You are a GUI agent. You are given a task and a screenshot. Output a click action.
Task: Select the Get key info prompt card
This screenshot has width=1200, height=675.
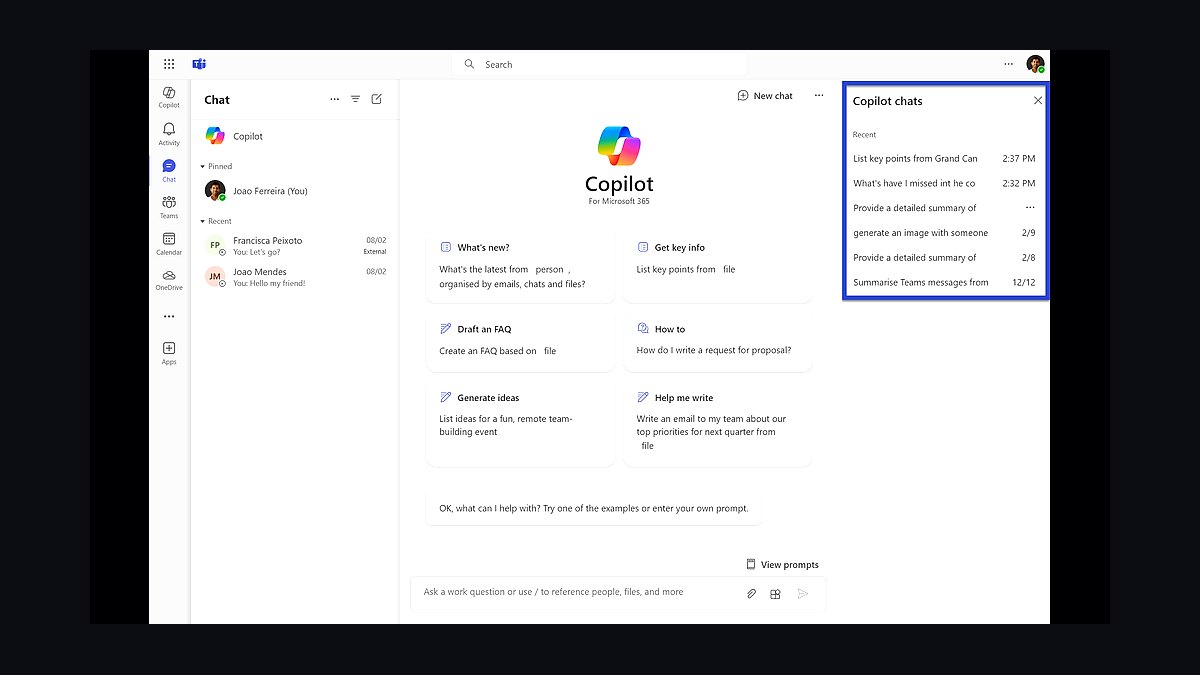[717, 268]
